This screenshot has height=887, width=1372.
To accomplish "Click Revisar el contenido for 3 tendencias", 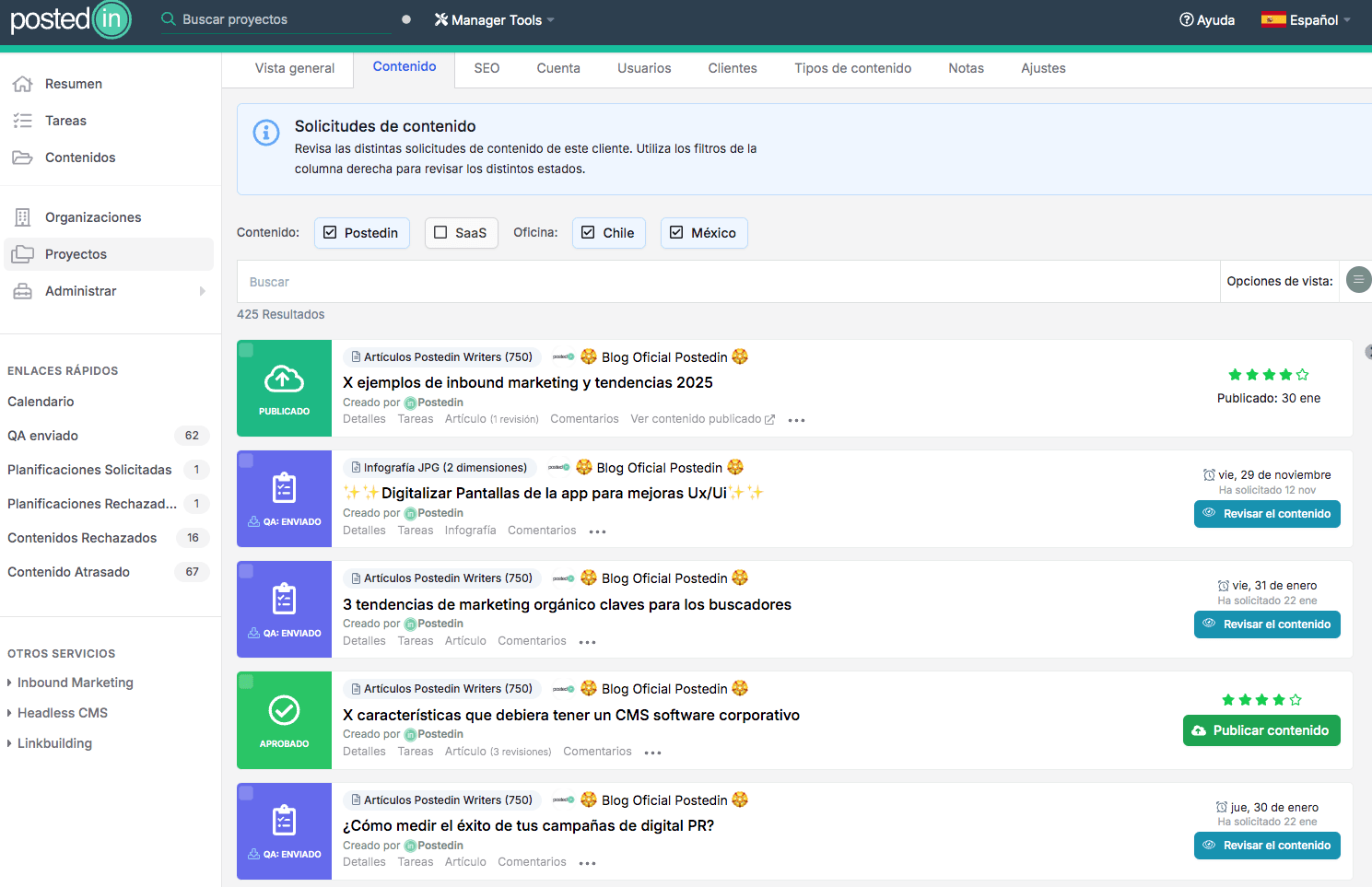I will [1267, 624].
